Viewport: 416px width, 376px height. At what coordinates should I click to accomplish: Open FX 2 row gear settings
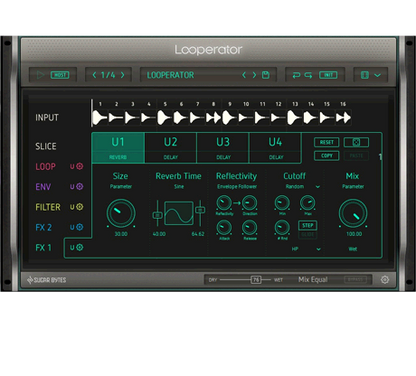[x=80, y=227]
